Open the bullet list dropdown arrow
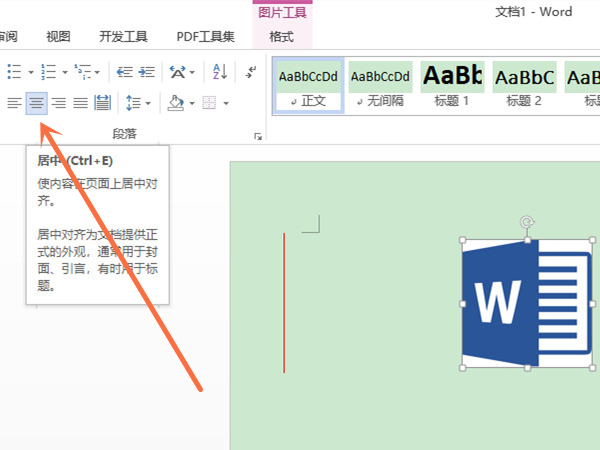Viewport: 600px width, 450px height. pyautogui.click(x=31, y=73)
